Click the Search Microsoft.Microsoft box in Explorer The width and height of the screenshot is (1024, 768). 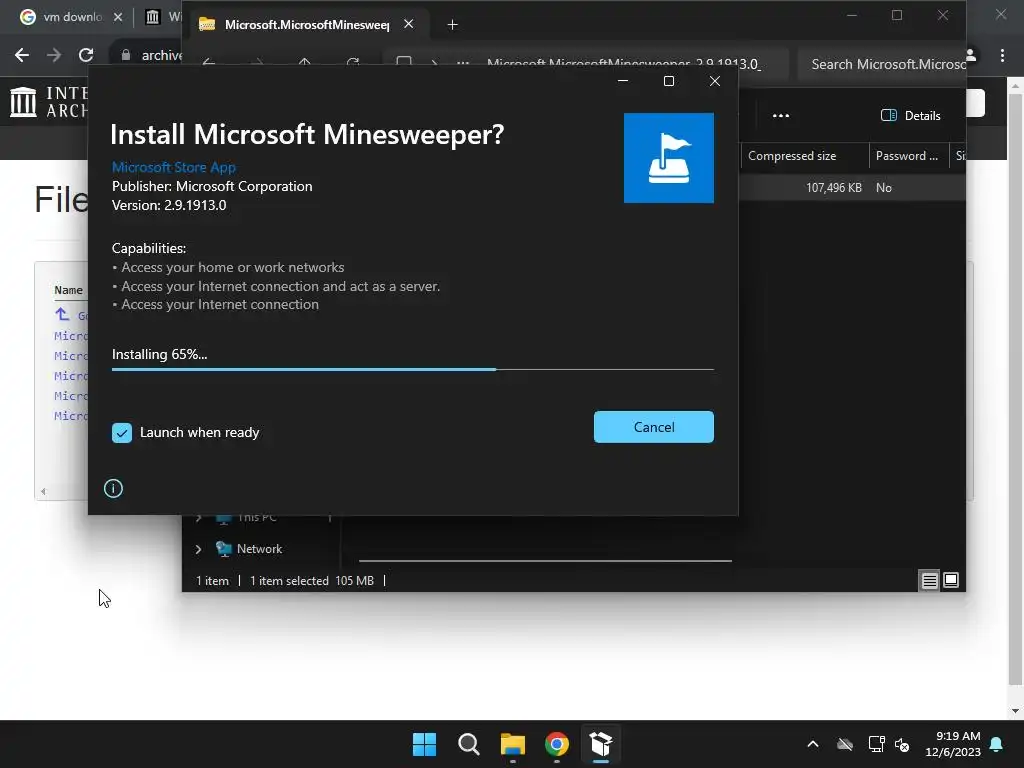[x=882, y=64]
